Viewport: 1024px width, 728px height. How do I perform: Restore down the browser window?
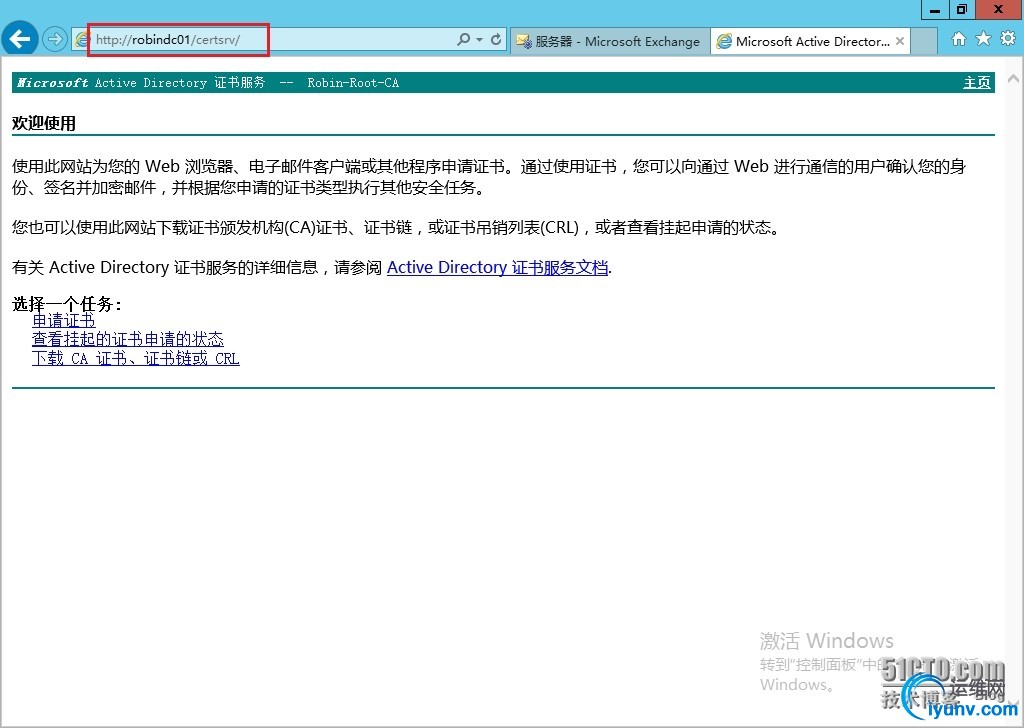961,10
